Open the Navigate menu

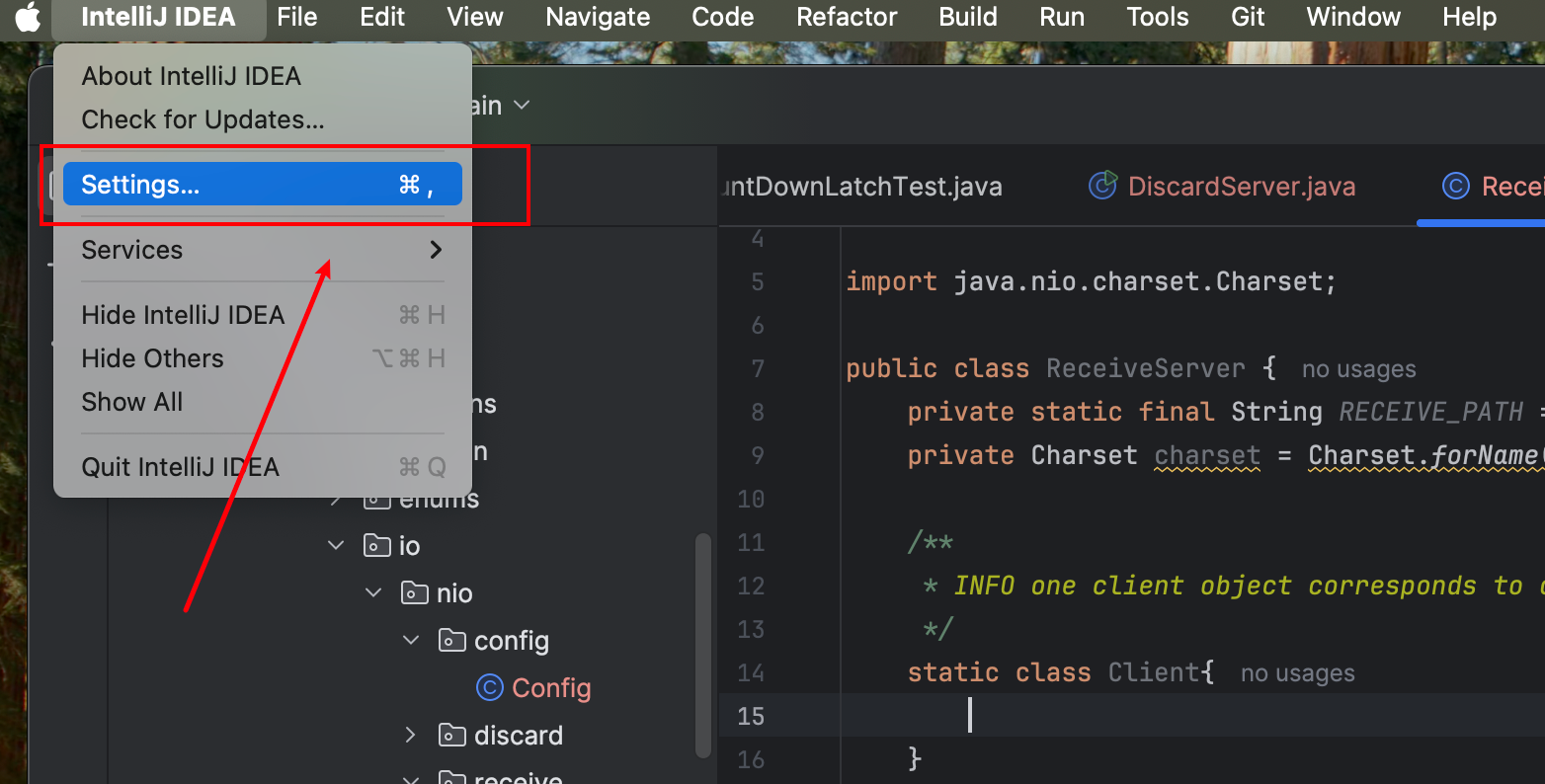[598, 17]
